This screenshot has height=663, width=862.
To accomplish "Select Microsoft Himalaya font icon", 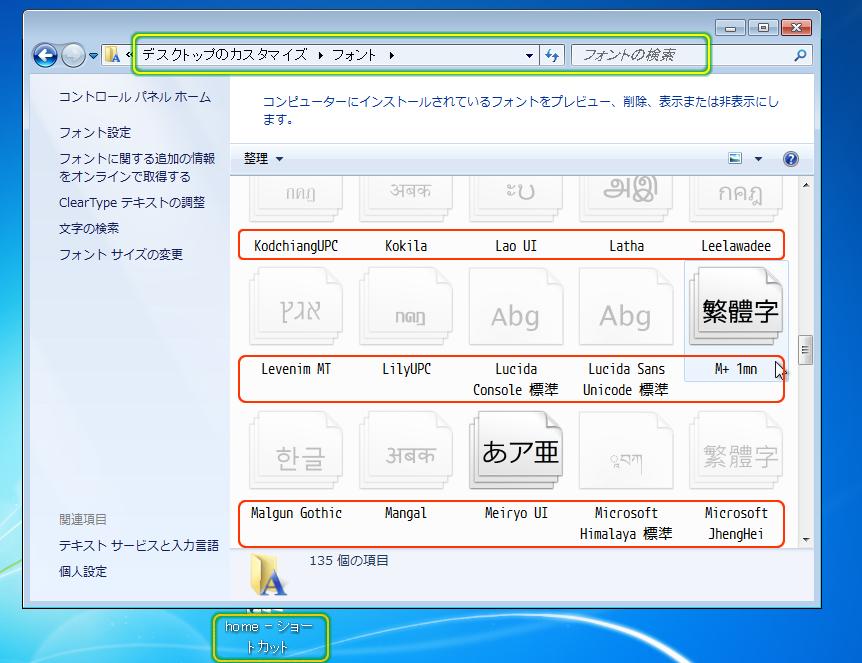I will click(626, 451).
